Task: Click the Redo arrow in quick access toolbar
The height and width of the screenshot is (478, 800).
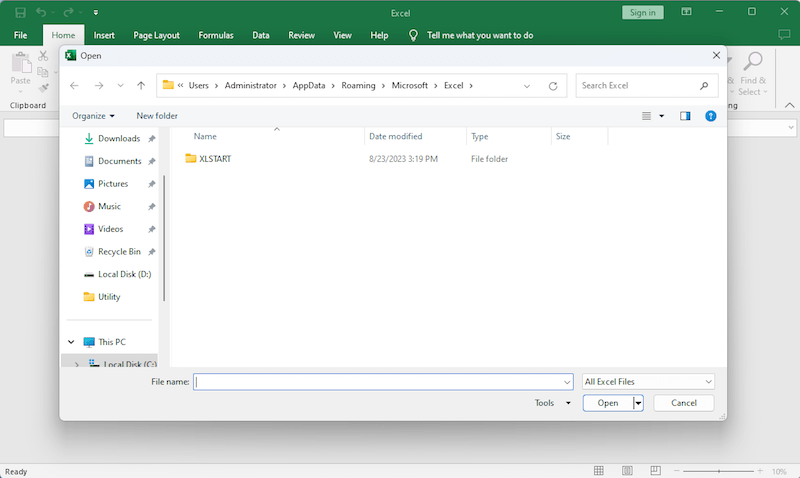Action: click(x=68, y=12)
